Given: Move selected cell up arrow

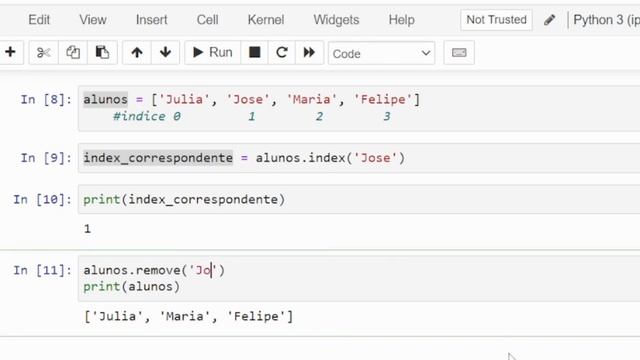Looking at the screenshot, I should [137, 52].
